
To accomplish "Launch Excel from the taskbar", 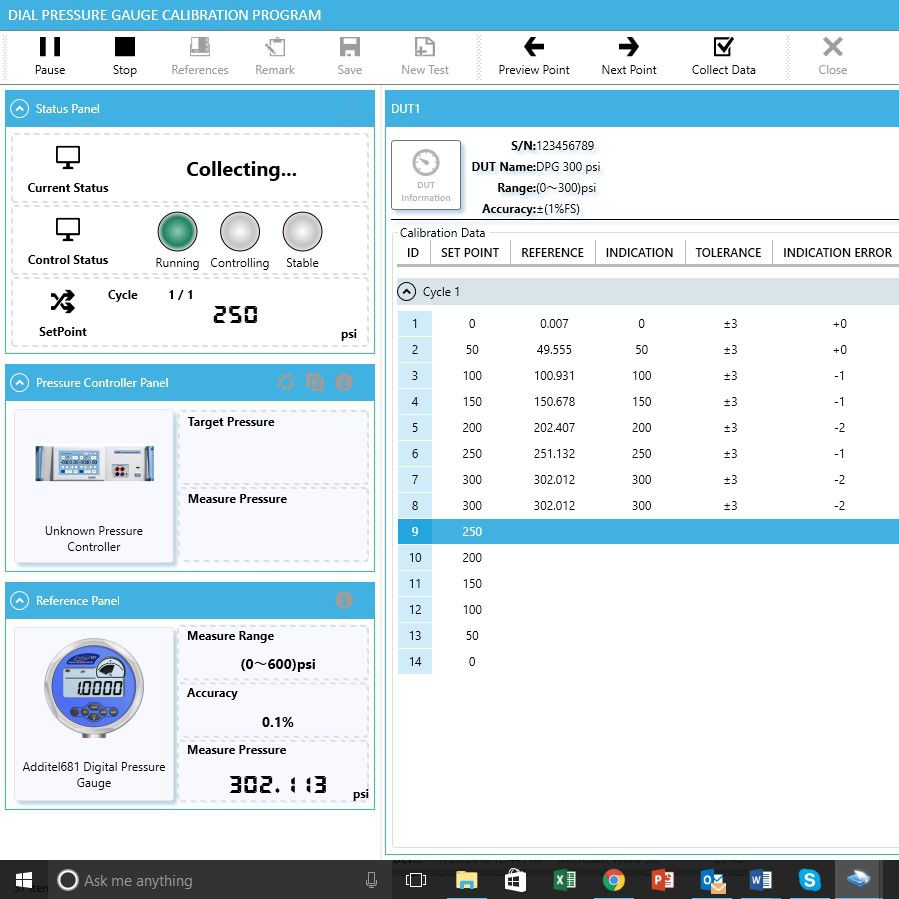I will click(565, 881).
